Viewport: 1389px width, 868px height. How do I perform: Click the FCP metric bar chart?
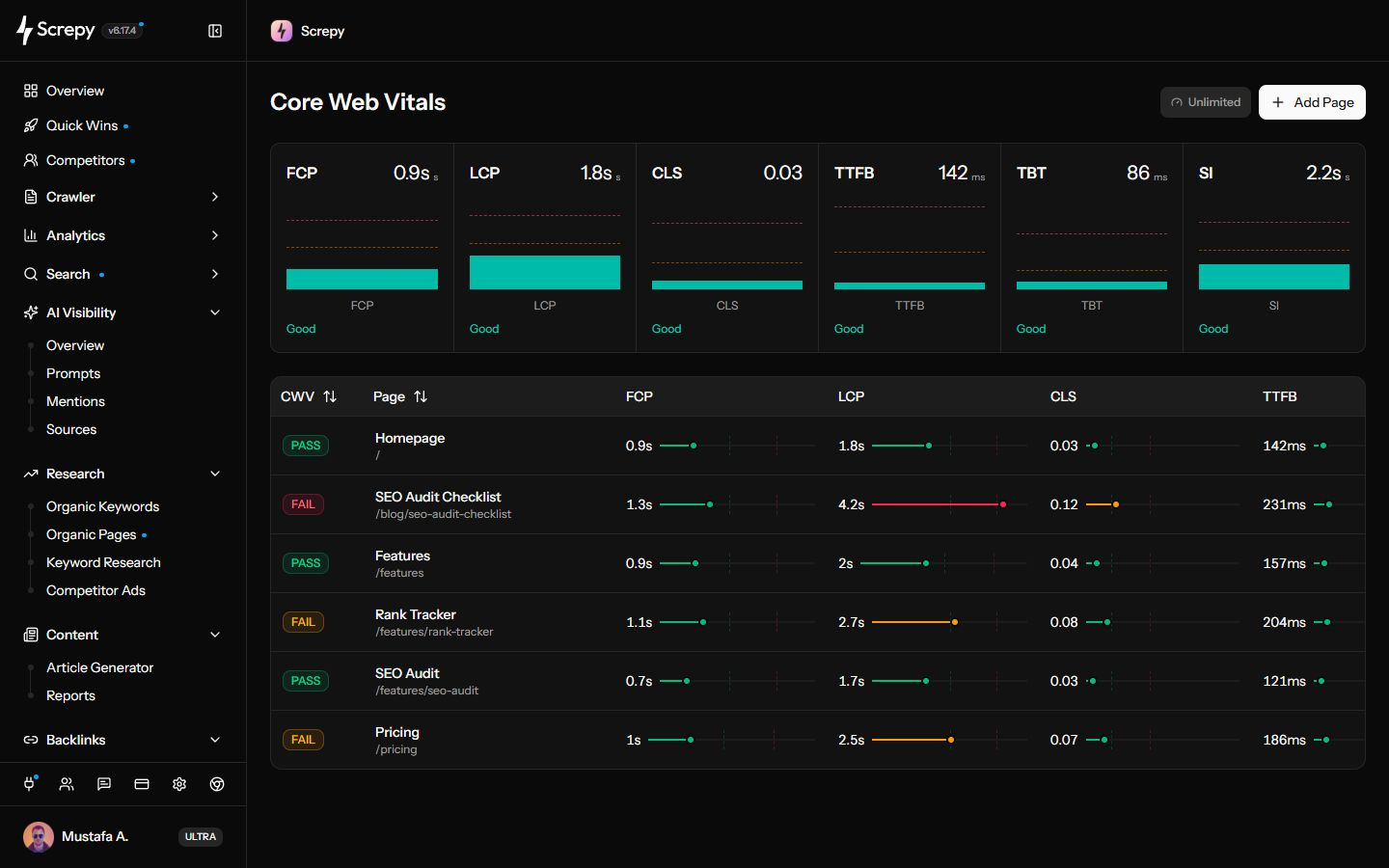[362, 279]
